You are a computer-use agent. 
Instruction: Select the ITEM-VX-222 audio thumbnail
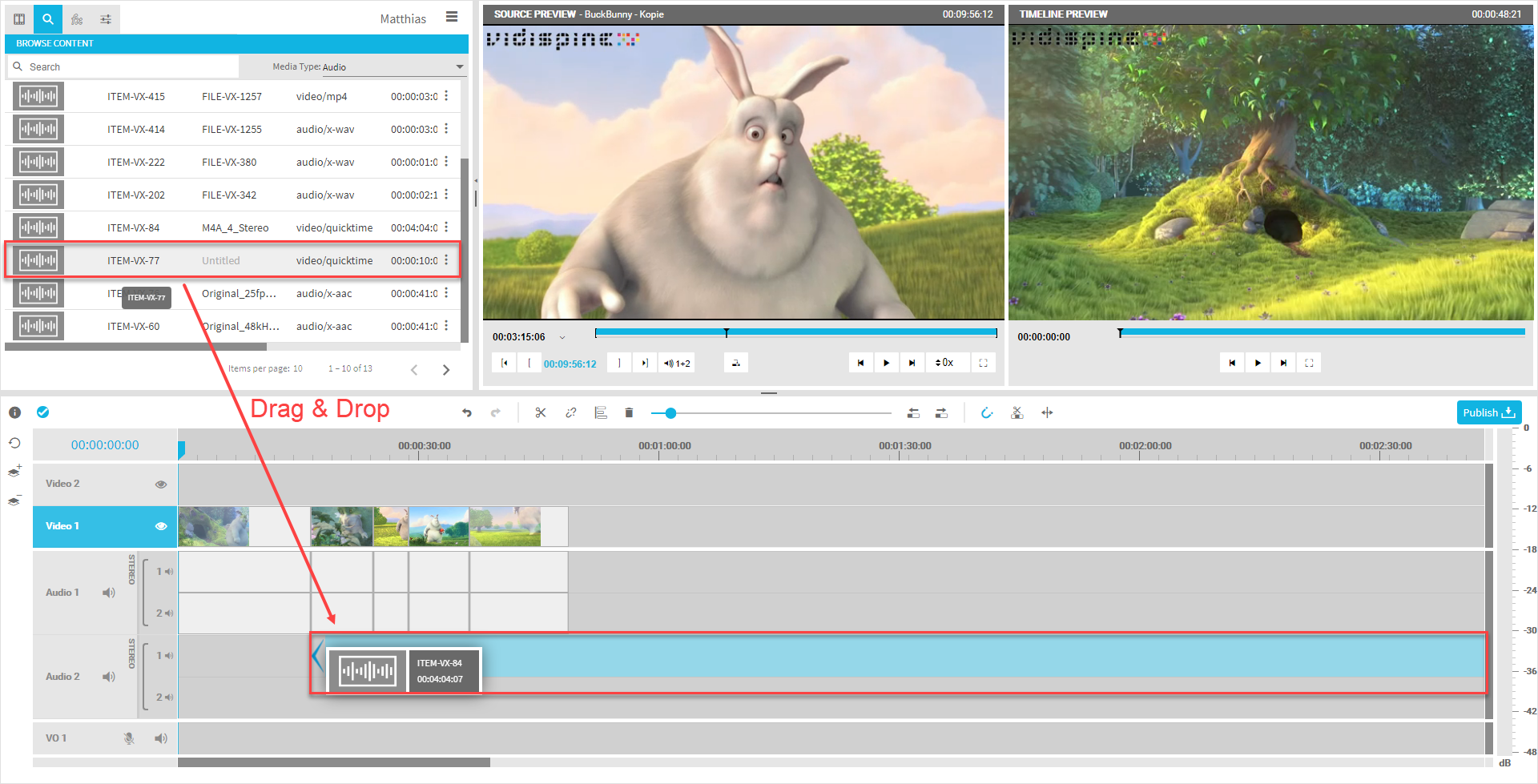click(x=38, y=162)
